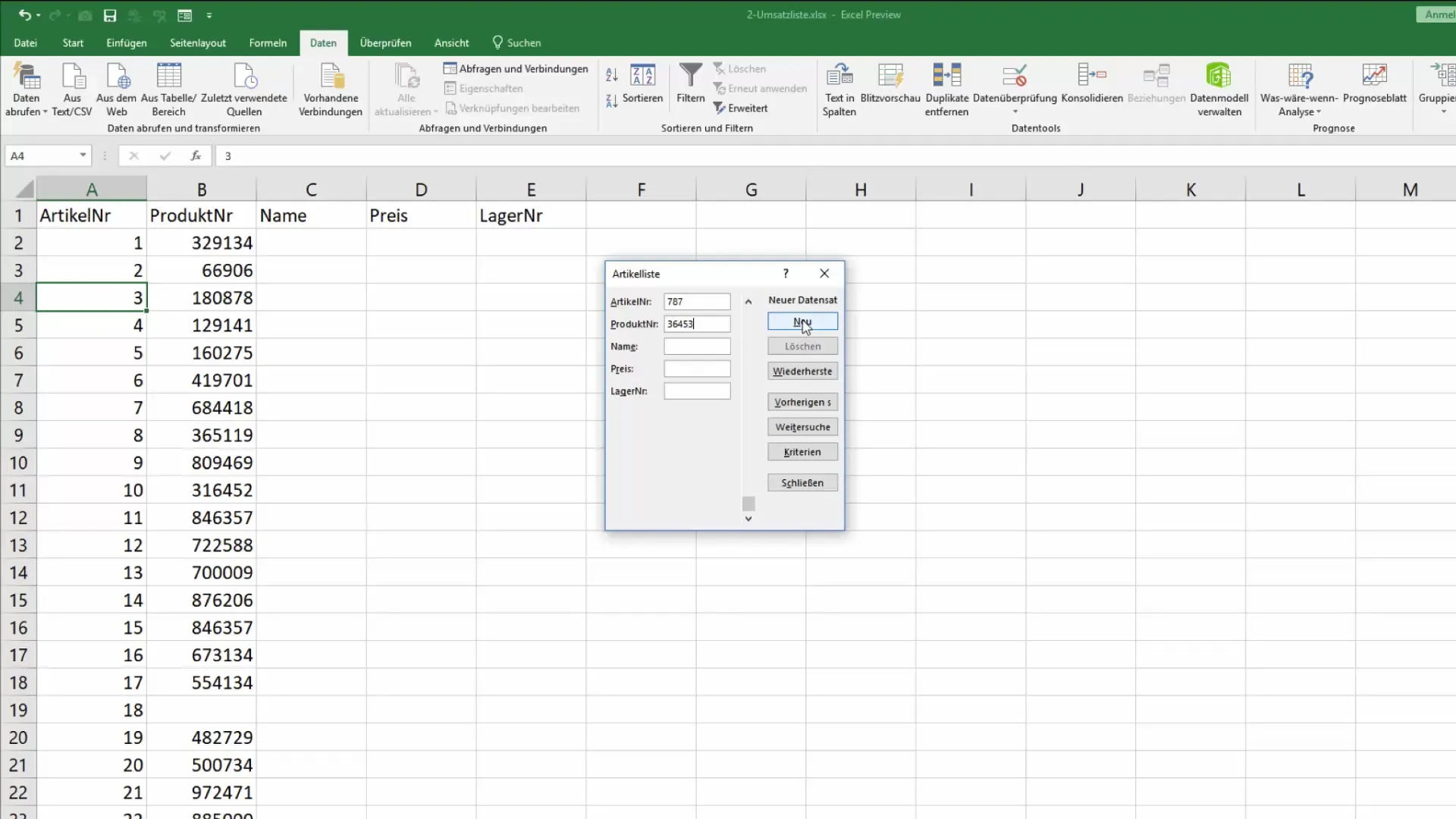Sort descending with the Z-A icon
The height and width of the screenshot is (819, 1456).
(612, 100)
